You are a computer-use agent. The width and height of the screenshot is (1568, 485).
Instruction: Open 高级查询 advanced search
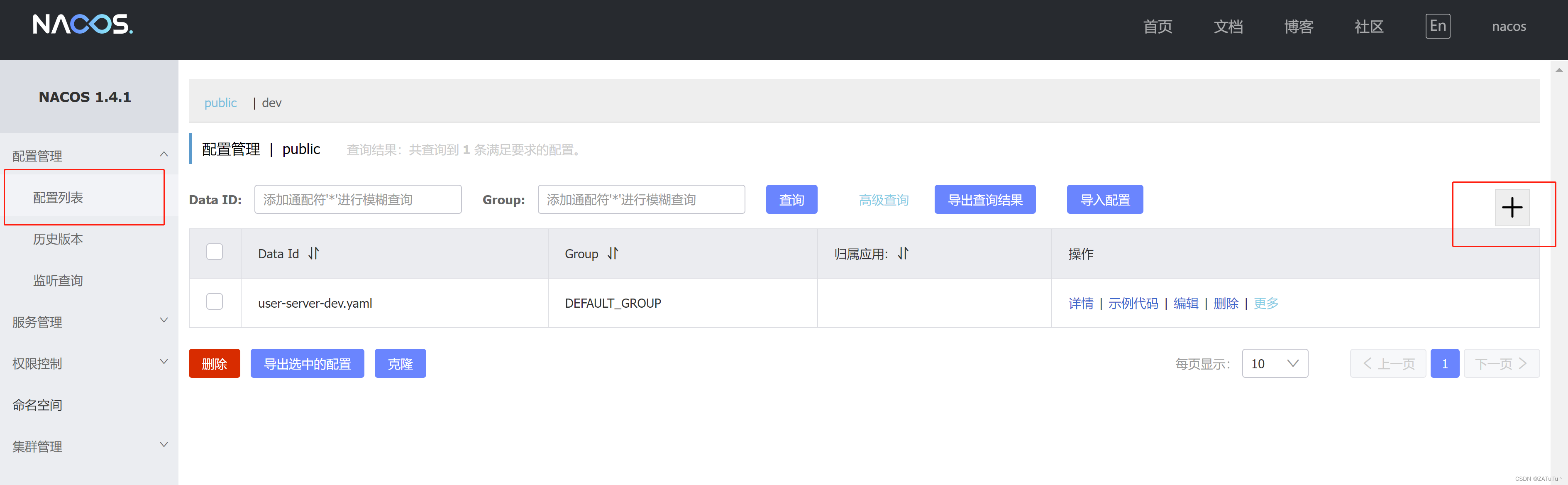[x=883, y=199]
